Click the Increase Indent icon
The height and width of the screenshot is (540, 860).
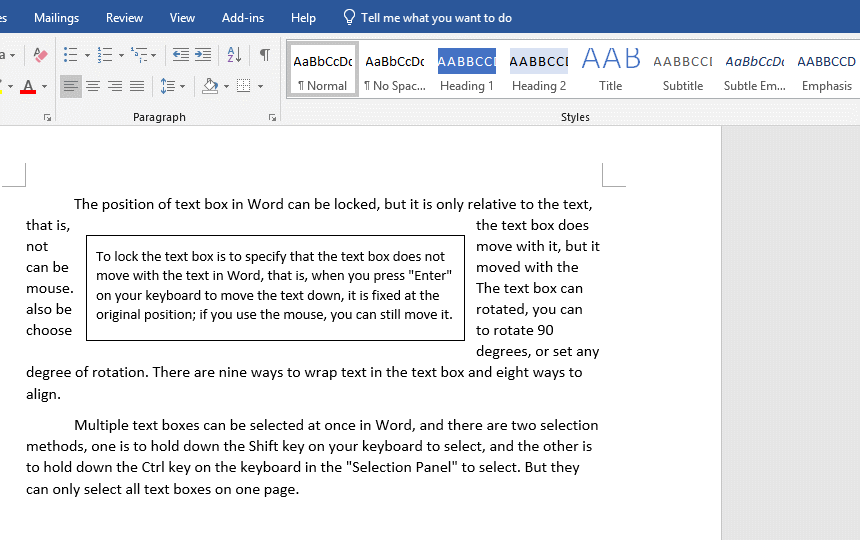203,55
